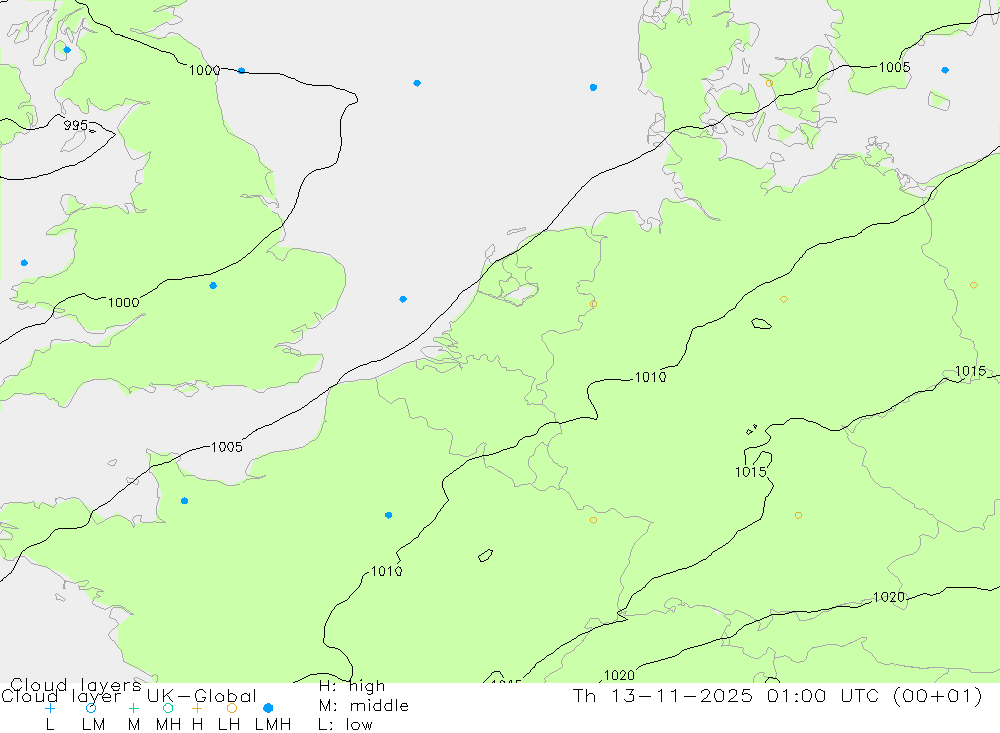Click small closed isobar loop in central France
1000x733 pixels.
pyautogui.click(x=485, y=556)
